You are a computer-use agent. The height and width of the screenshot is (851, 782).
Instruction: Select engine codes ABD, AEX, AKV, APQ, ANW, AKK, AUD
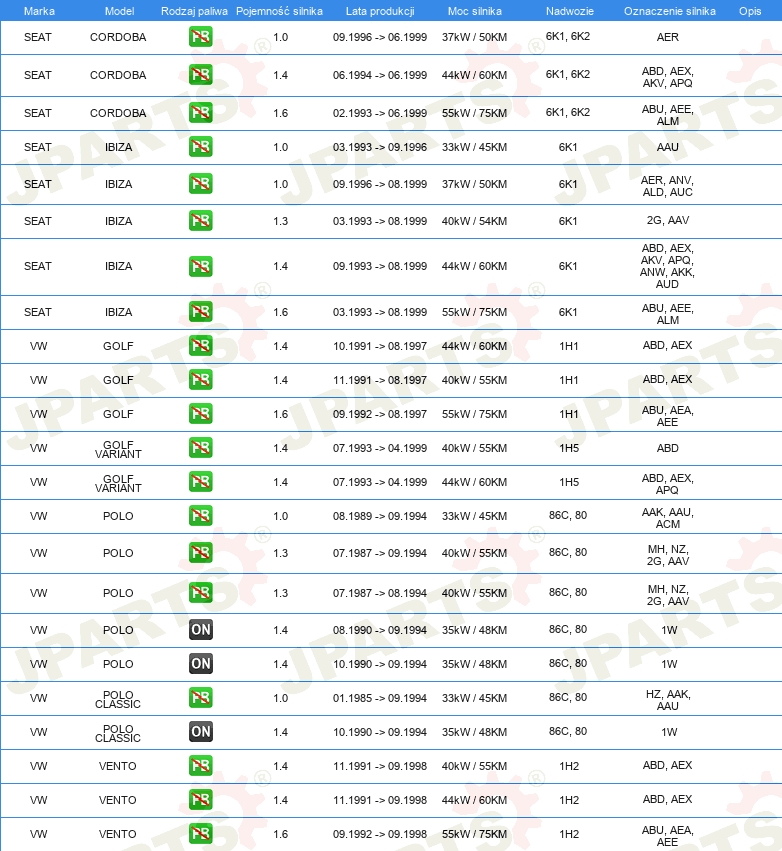pyautogui.click(x=667, y=266)
